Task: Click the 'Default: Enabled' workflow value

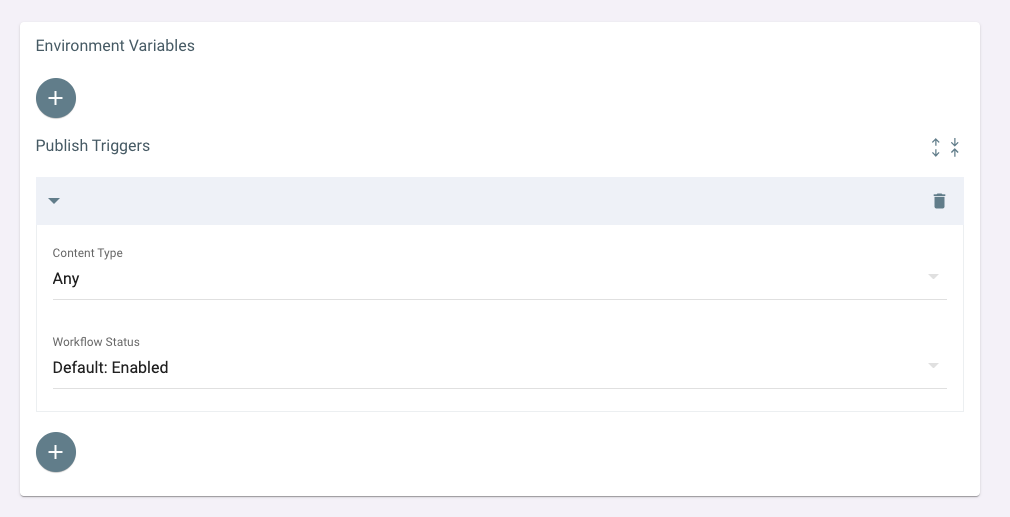Action: pyautogui.click(x=110, y=368)
